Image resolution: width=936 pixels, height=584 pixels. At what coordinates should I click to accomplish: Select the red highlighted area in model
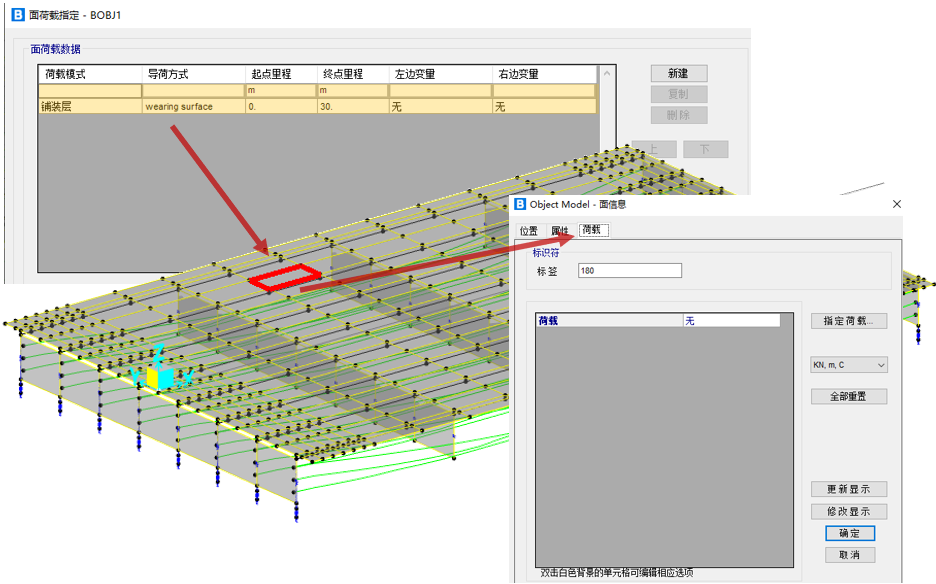point(286,278)
